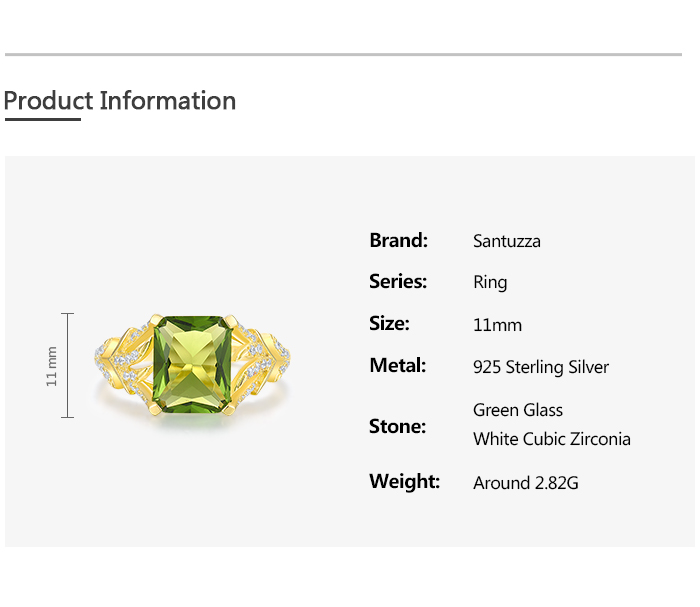Viewport: 700px width, 607px height.
Task: Click the Santuzza brand name
Action: [x=506, y=241]
